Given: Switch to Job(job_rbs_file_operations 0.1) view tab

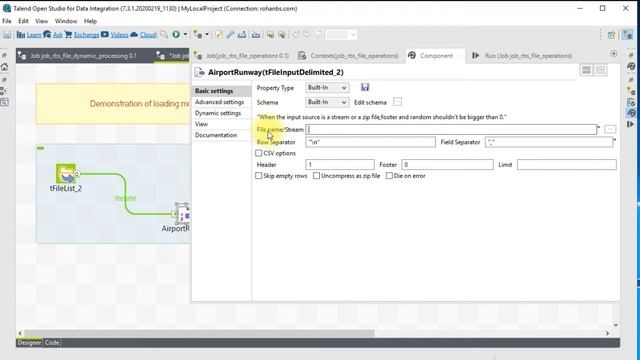Looking at the screenshot, I should (x=242, y=56).
